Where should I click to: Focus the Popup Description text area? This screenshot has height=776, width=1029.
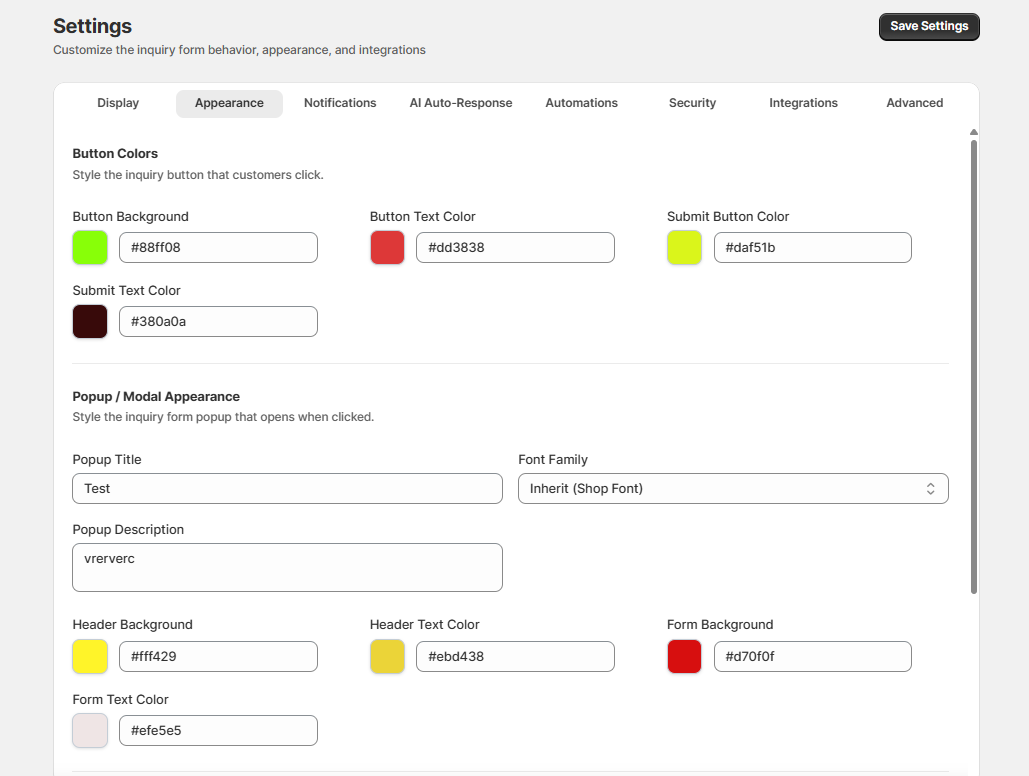point(287,567)
